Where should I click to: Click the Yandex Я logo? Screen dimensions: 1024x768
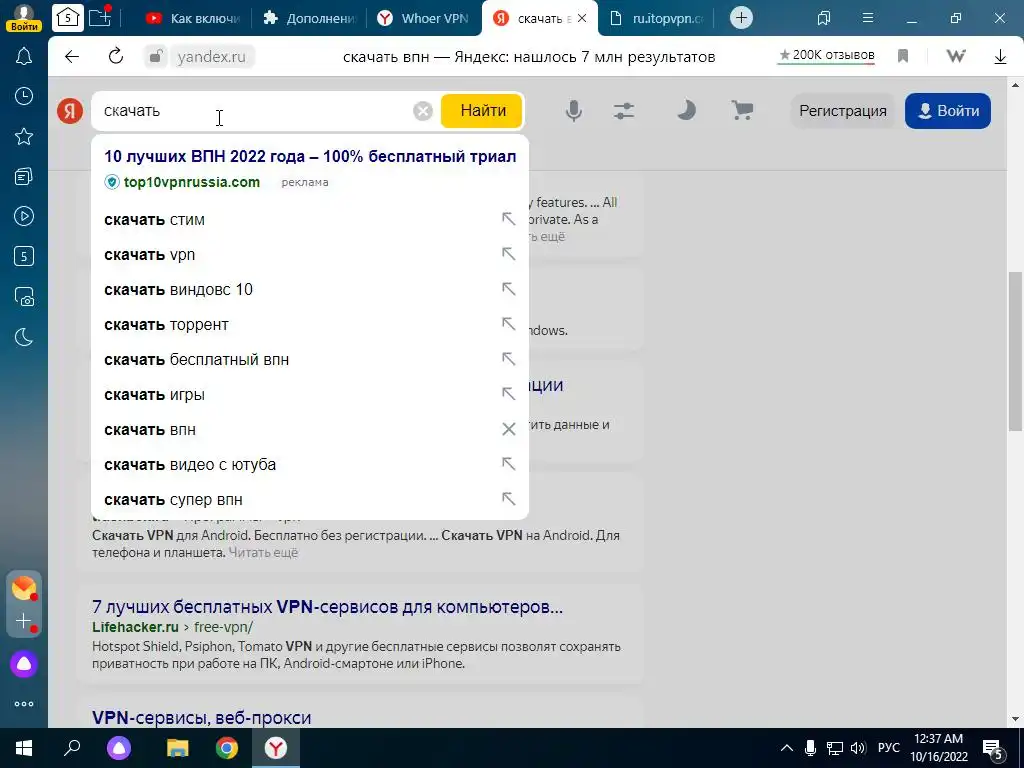(x=70, y=110)
